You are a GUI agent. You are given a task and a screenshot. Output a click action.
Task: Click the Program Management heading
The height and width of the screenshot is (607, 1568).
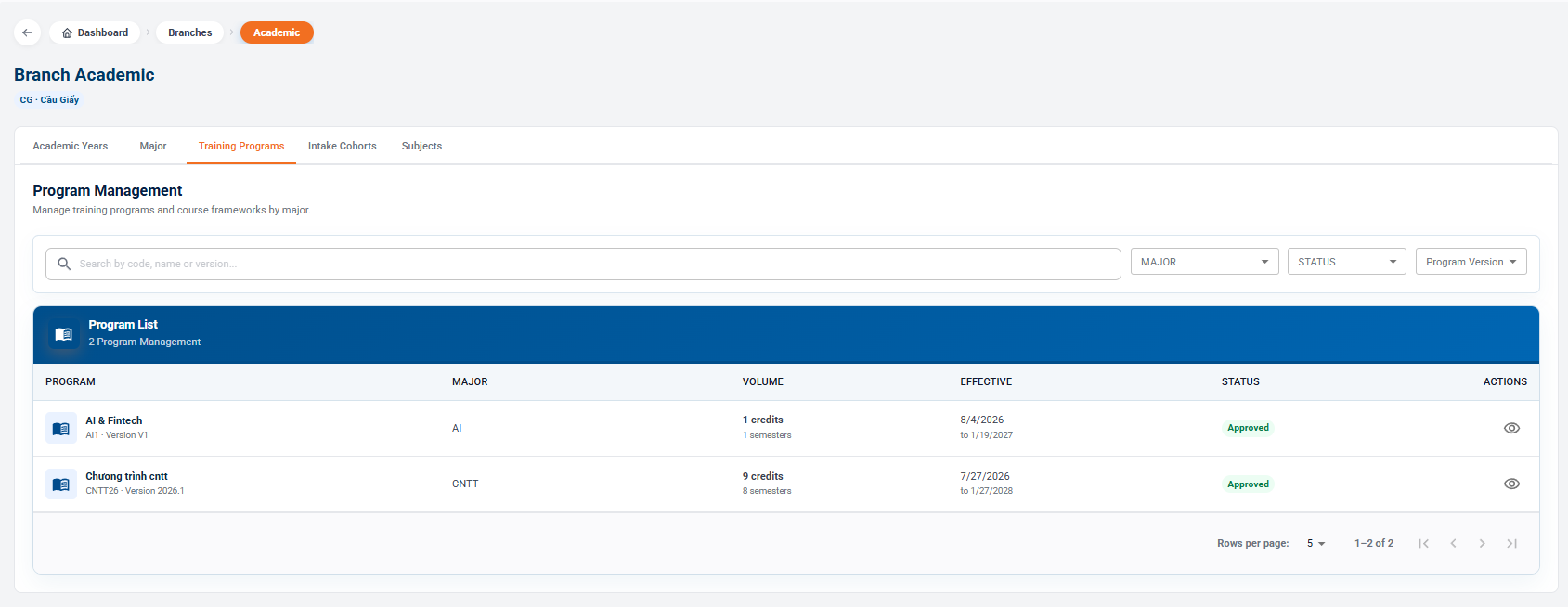coord(108,190)
